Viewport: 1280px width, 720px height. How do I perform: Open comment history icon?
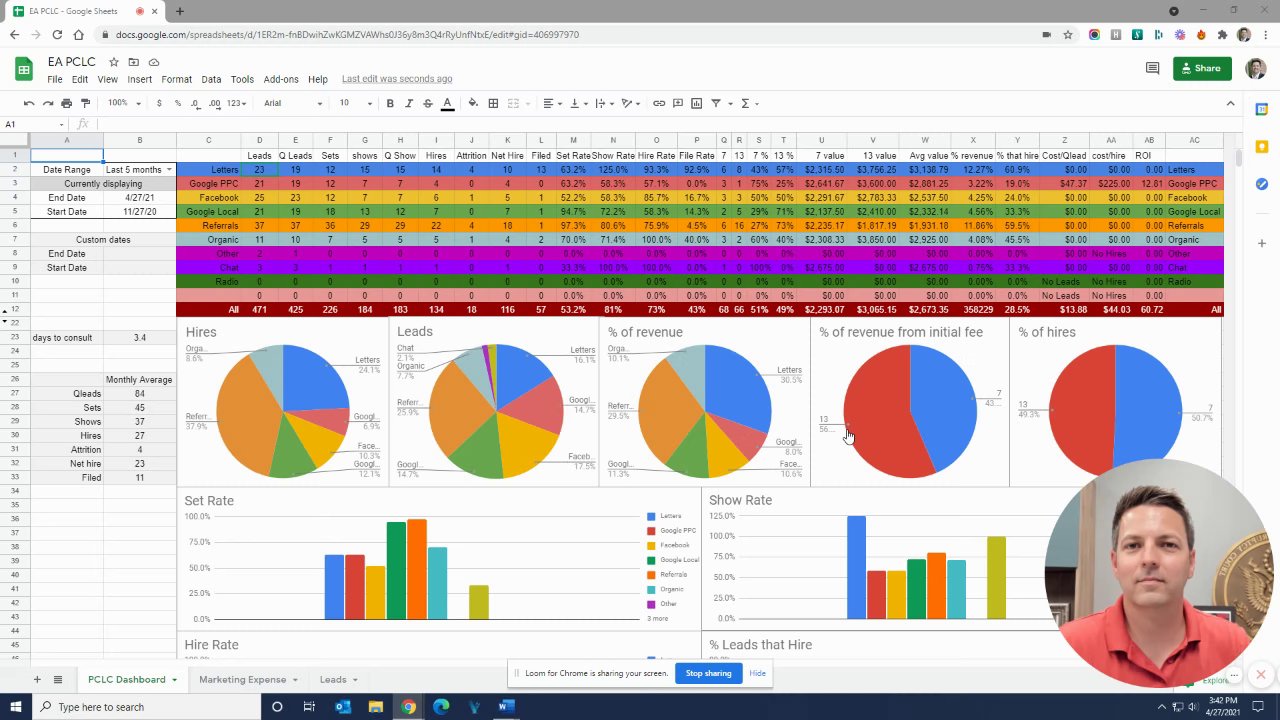coord(1152,68)
